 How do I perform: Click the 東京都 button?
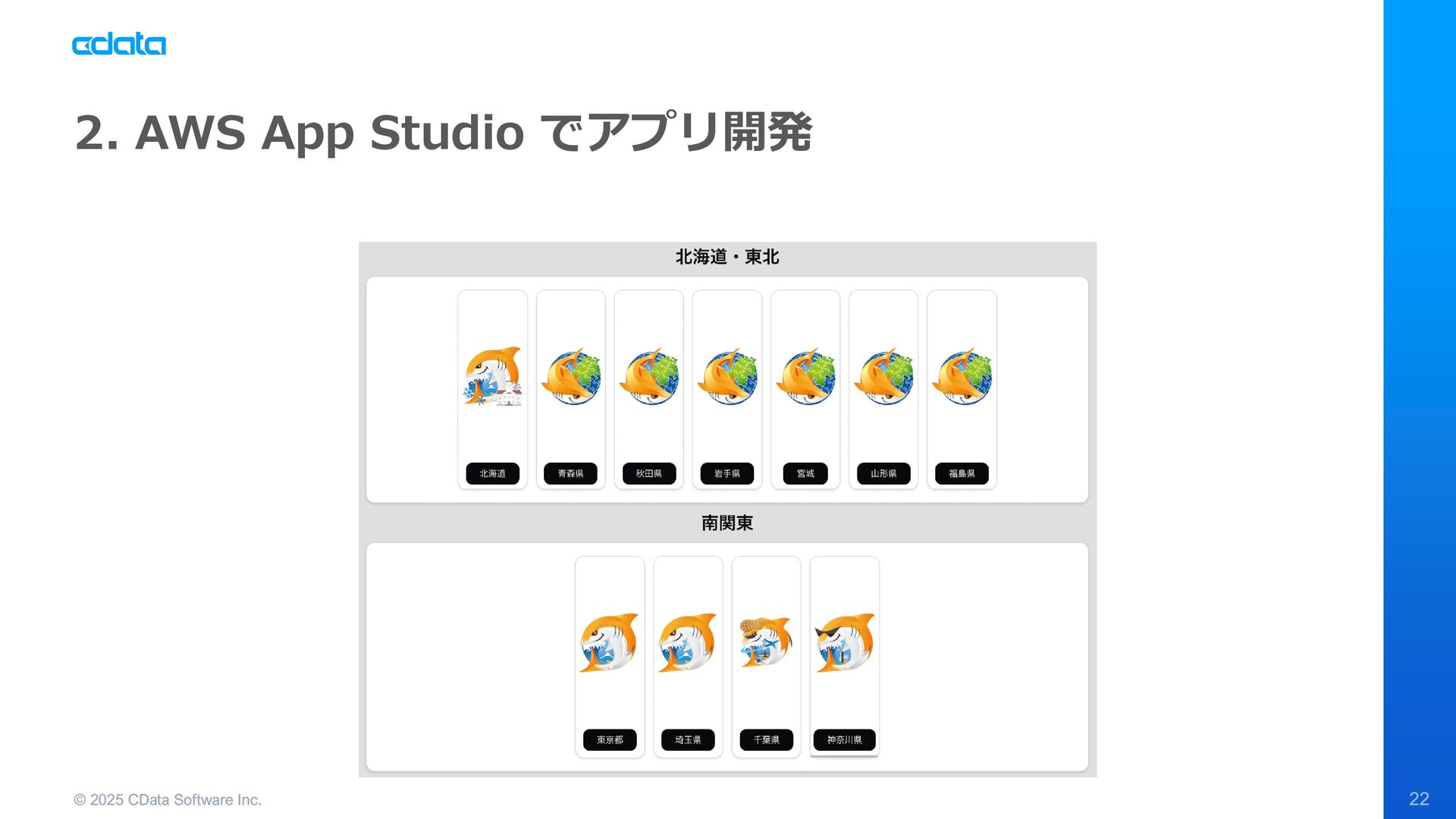click(x=610, y=739)
